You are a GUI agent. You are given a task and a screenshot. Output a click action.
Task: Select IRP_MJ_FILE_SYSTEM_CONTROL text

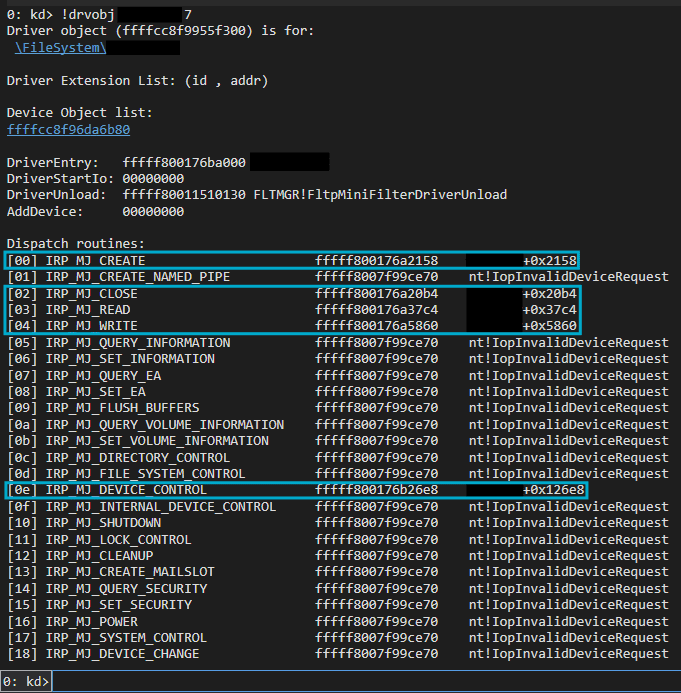pyautogui.click(x=145, y=474)
